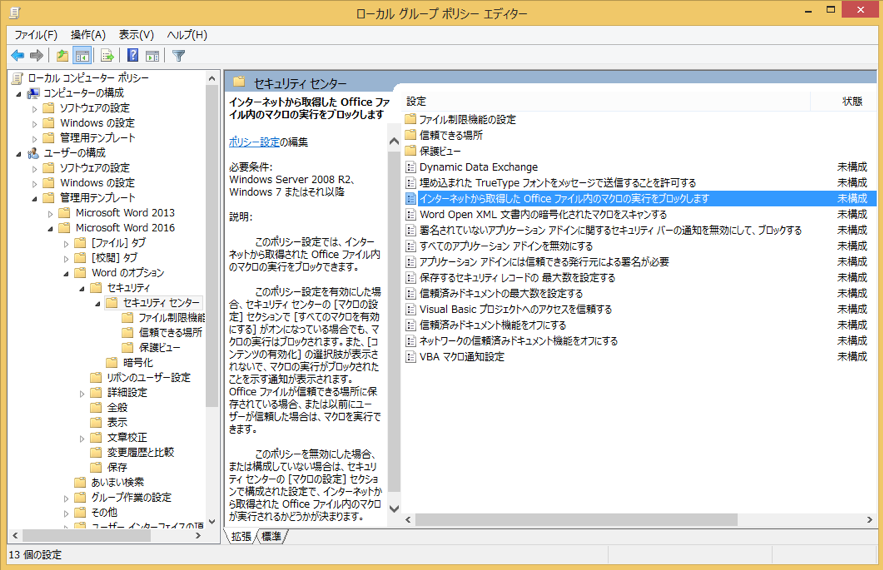This screenshot has height=570, width=883.
Task: Click the 保護ビュー folder icon in list
Action: (411, 151)
